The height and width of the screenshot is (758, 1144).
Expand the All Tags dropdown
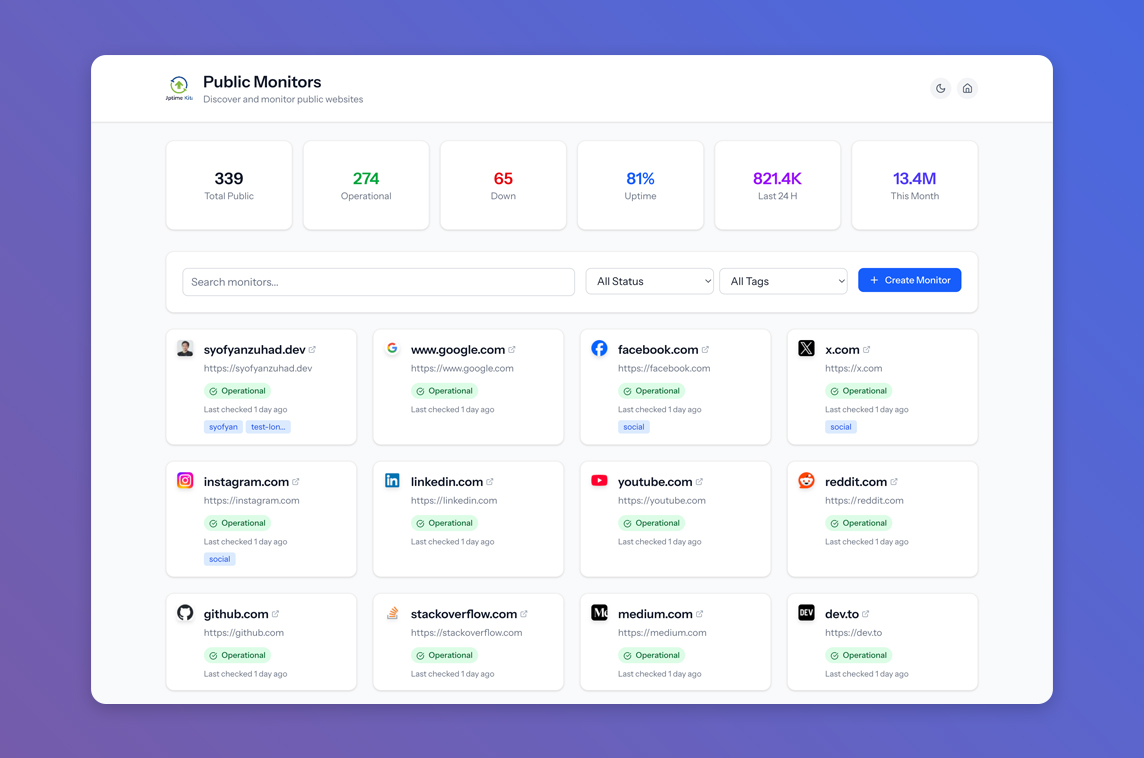(783, 282)
